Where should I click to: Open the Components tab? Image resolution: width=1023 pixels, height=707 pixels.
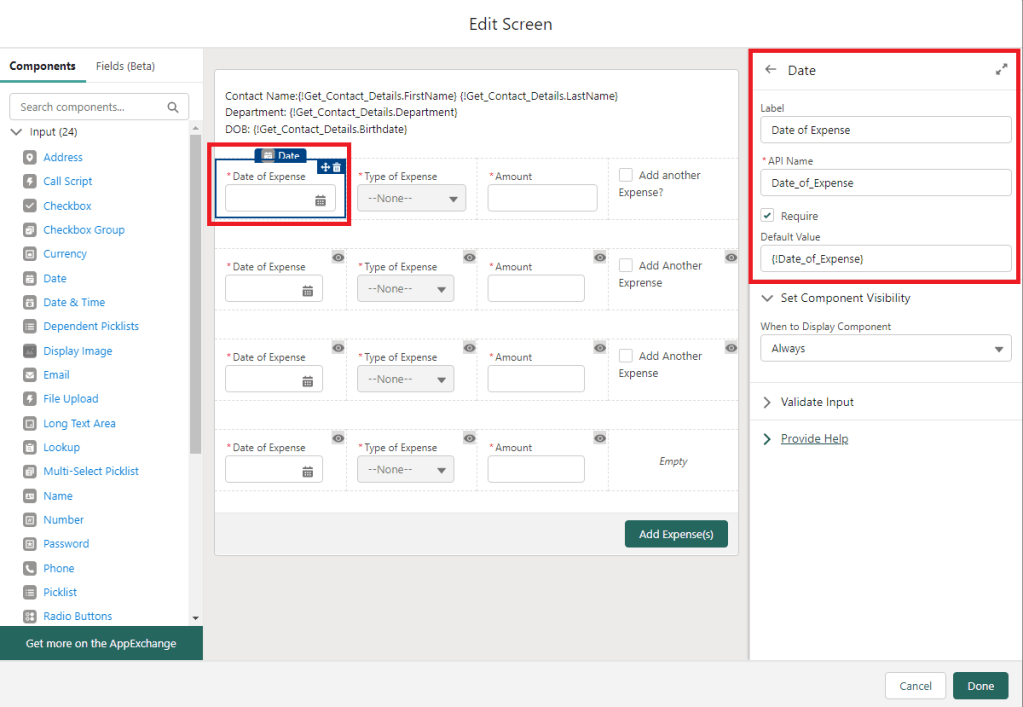tap(42, 66)
